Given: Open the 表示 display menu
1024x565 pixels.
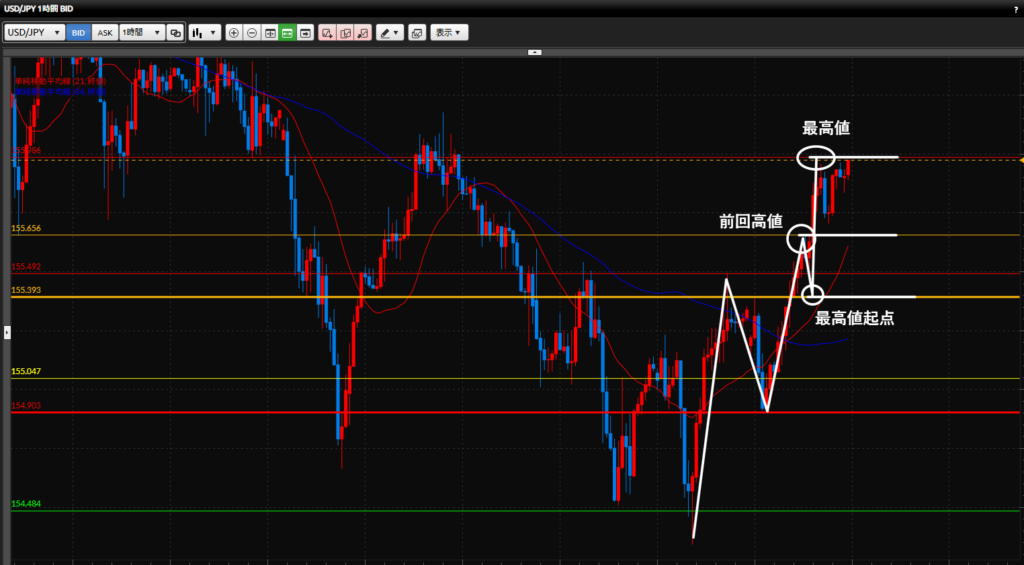Looking at the screenshot, I should tap(449, 32).
